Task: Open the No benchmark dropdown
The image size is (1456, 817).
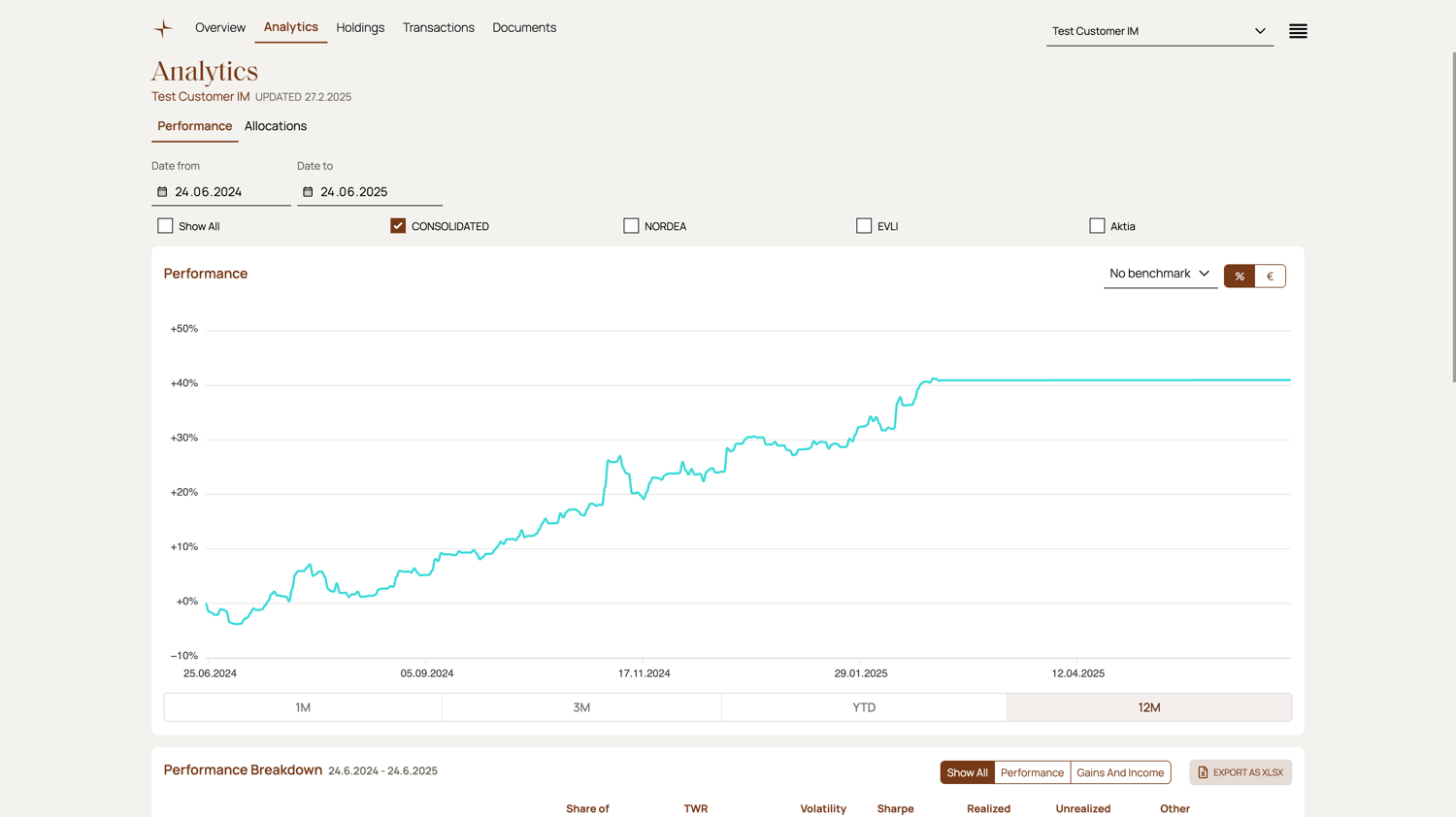Action: coord(1159,274)
